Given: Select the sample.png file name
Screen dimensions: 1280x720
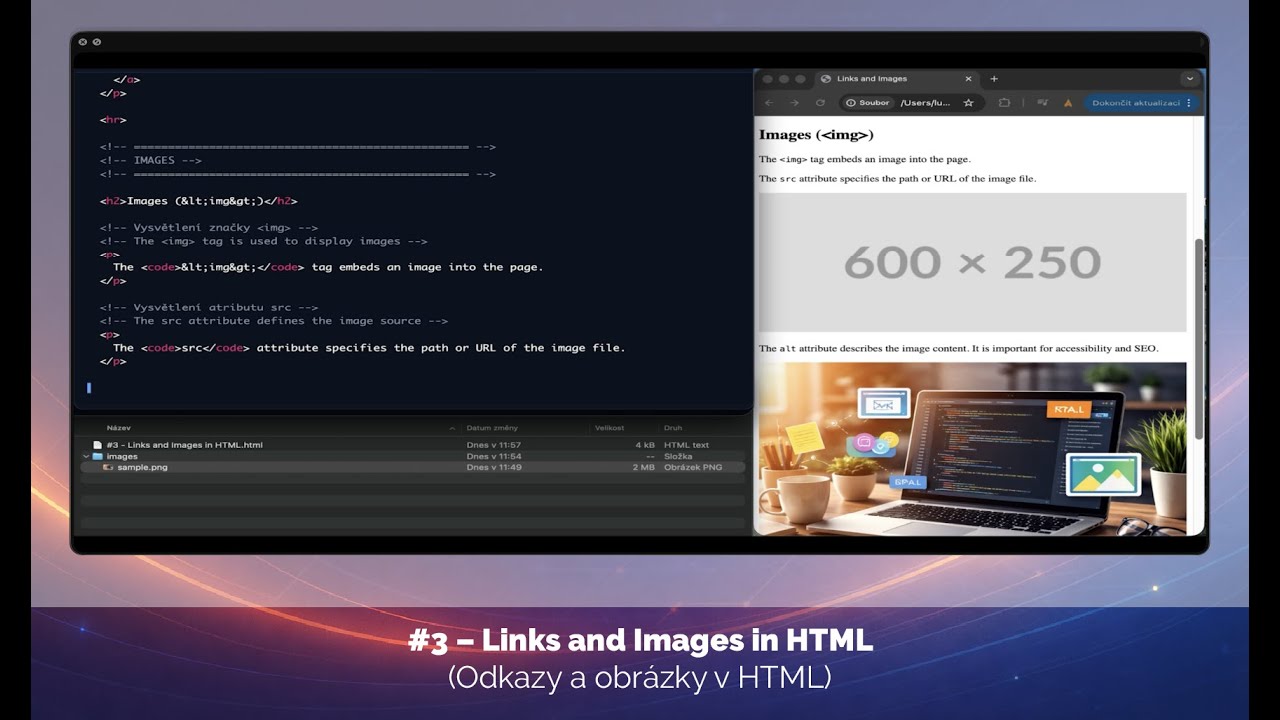Looking at the screenshot, I should point(142,467).
